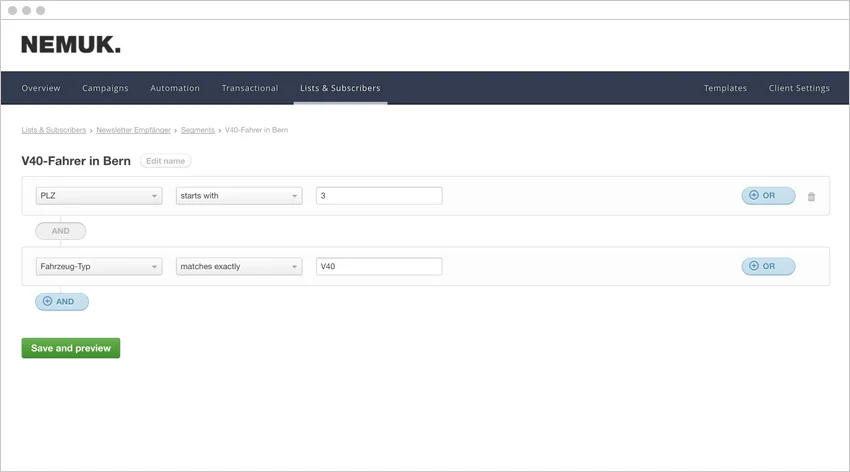Add a new AND condition with the blue button
The image size is (850, 472).
click(x=62, y=301)
